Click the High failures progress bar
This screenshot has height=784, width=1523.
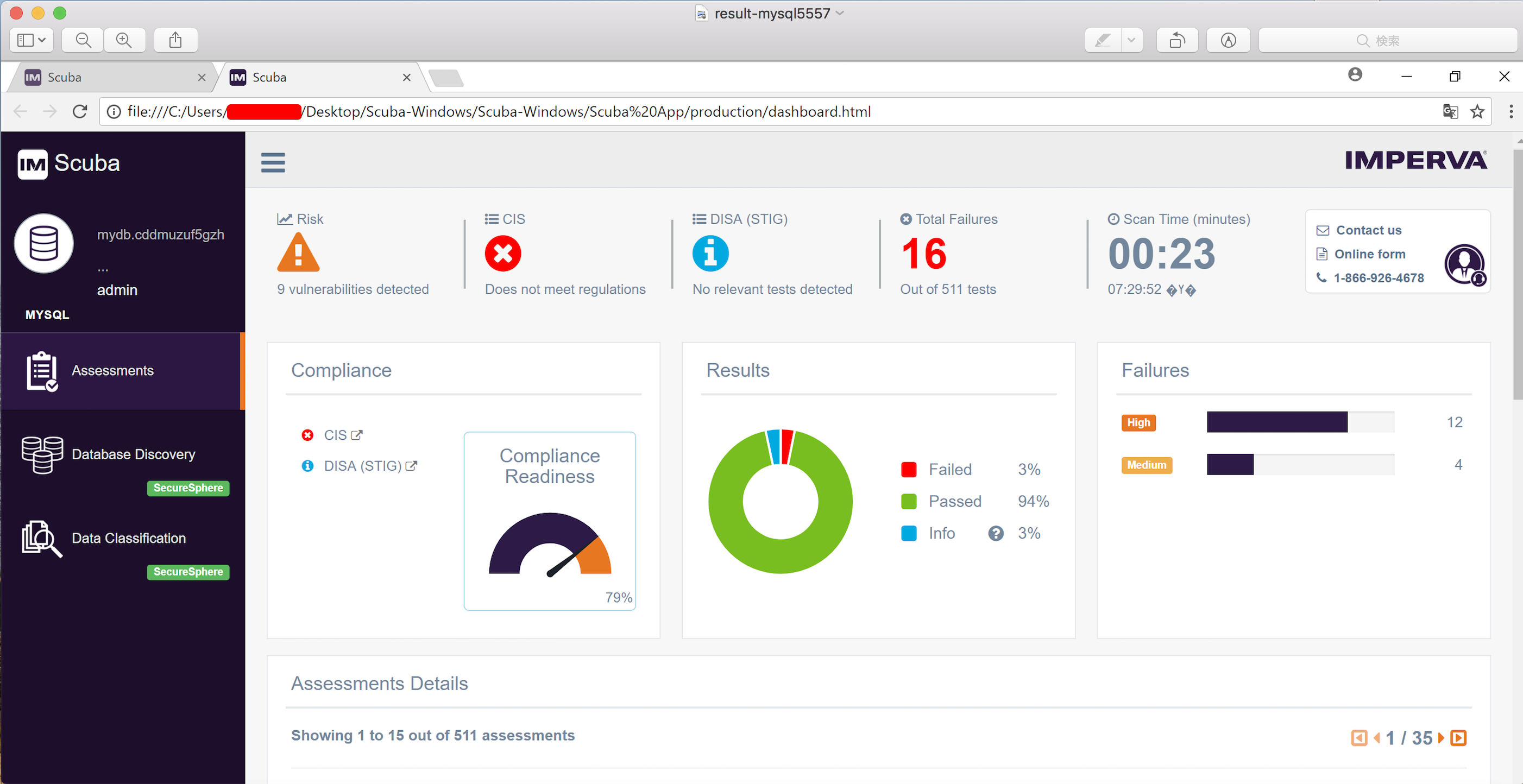1300,422
